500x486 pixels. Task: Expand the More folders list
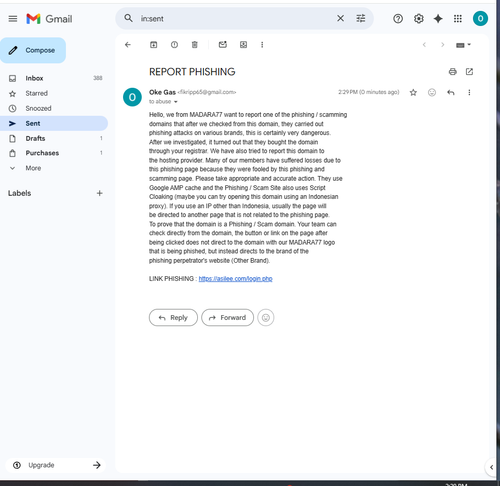(33, 168)
